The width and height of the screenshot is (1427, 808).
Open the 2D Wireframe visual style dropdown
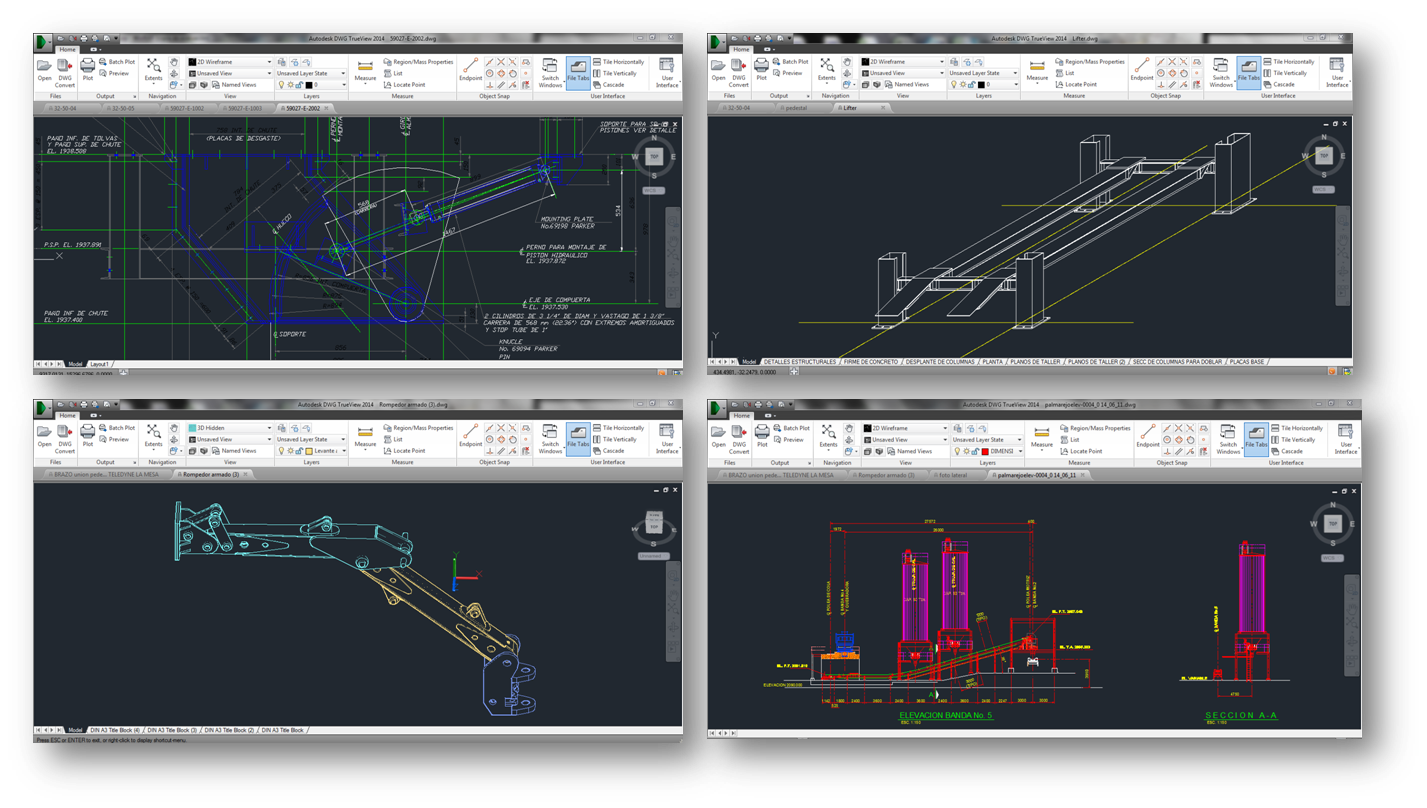[268, 62]
